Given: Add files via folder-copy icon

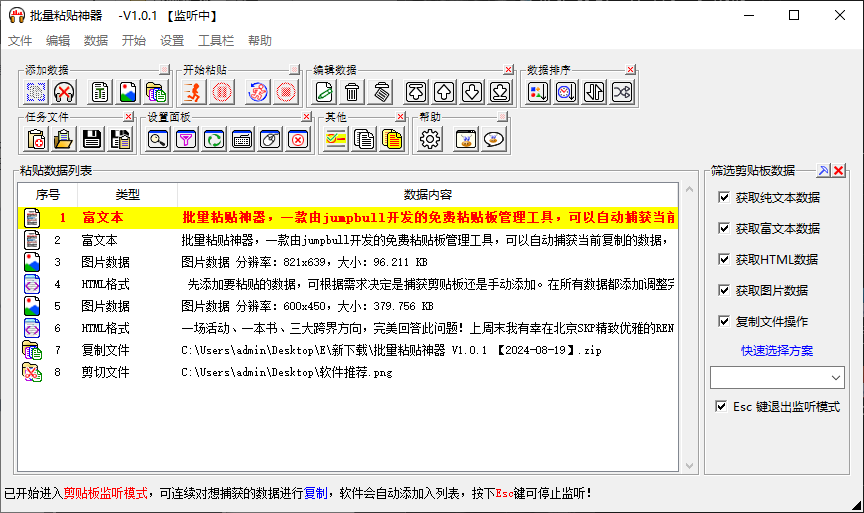Looking at the screenshot, I should 156,92.
